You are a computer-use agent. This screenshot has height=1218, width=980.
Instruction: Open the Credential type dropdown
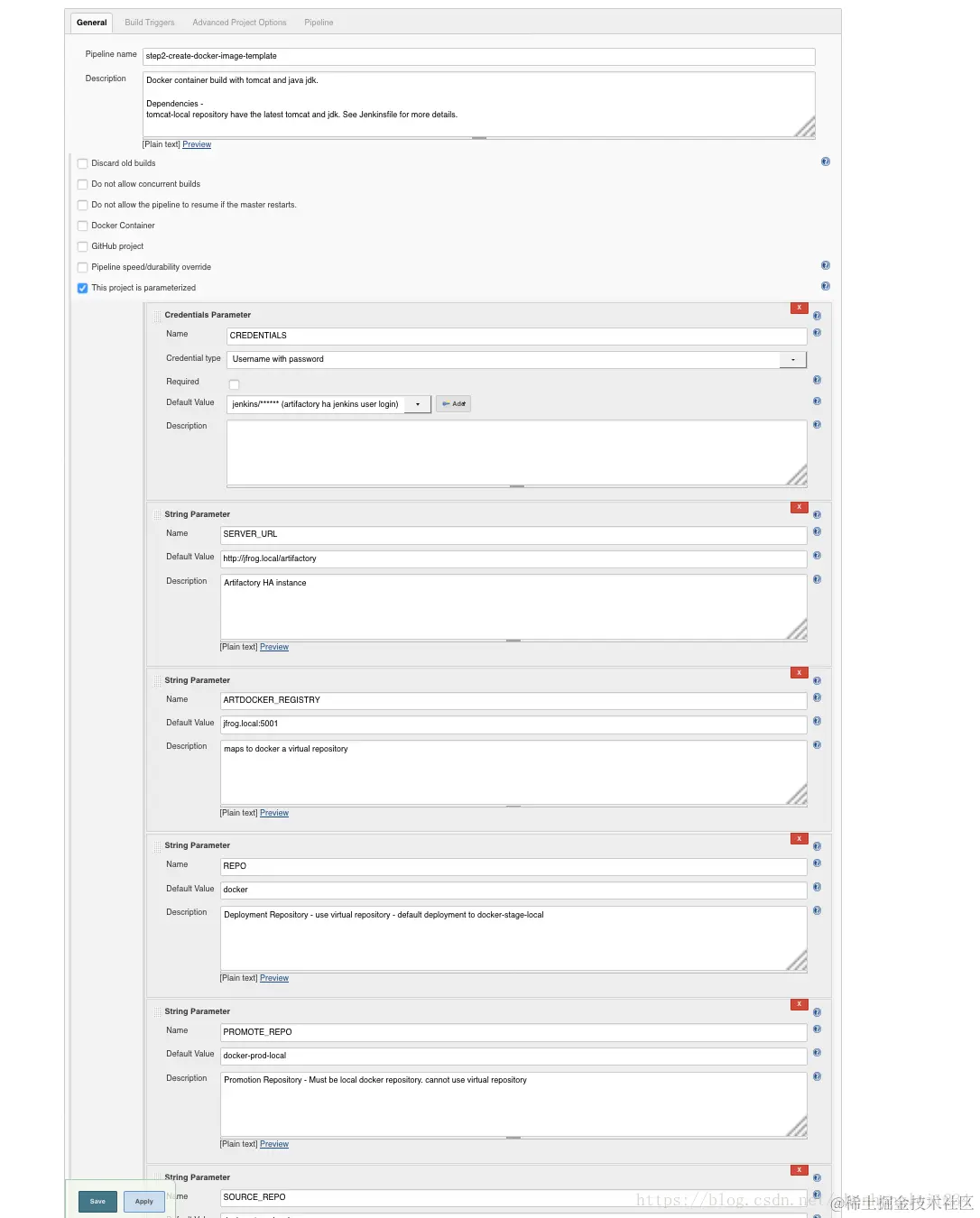pos(516,359)
